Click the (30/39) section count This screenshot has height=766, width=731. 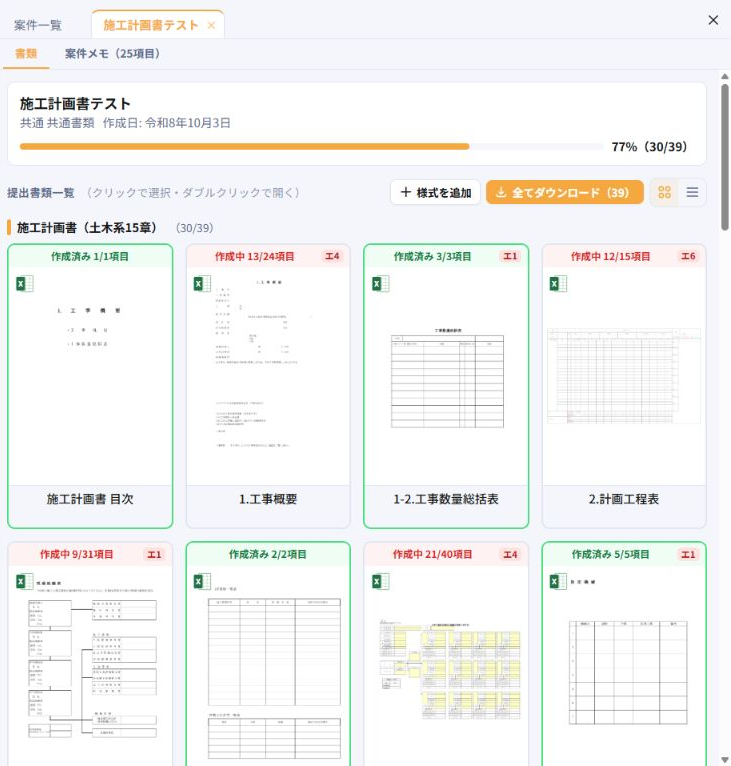coord(194,228)
